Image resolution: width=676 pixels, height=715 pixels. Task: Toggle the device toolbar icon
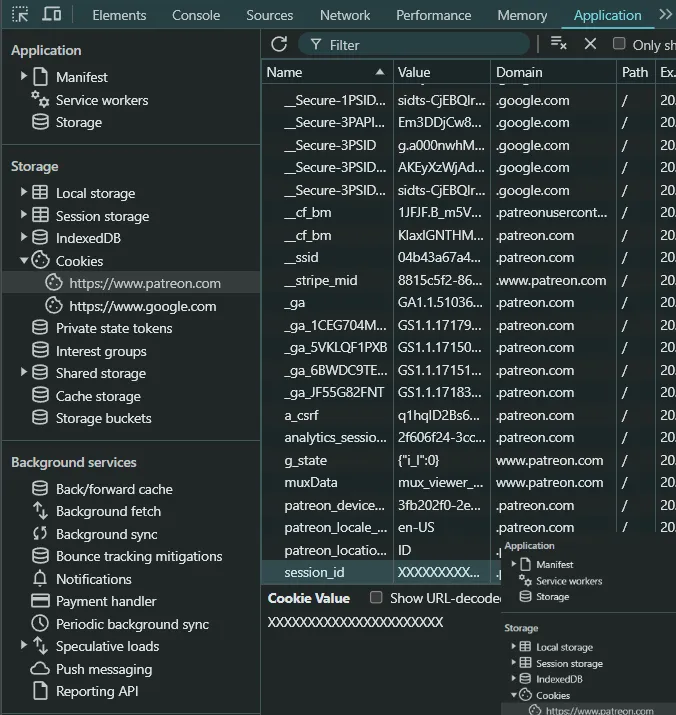(52, 14)
